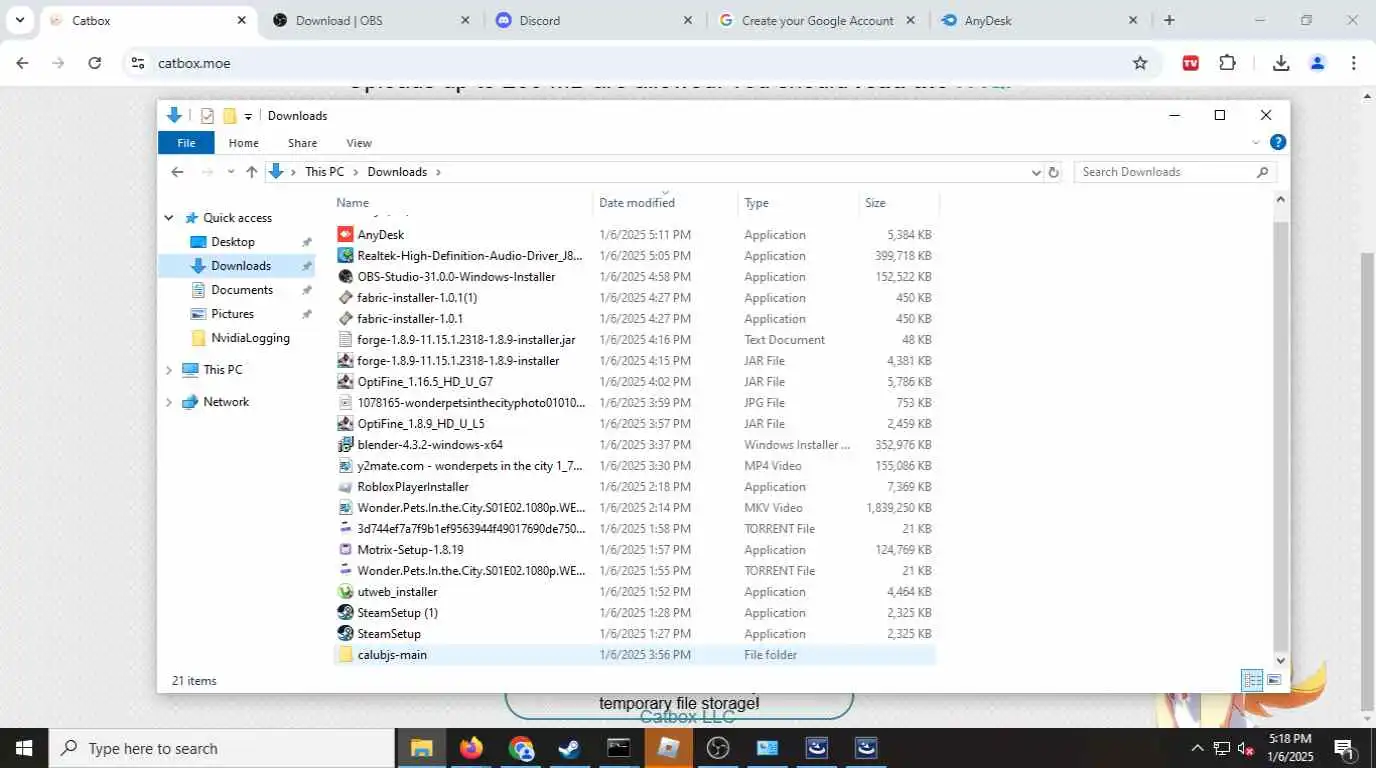Screen dimensions: 1376x768
Task: Switch to large icons view layout
Action: click(1274, 681)
